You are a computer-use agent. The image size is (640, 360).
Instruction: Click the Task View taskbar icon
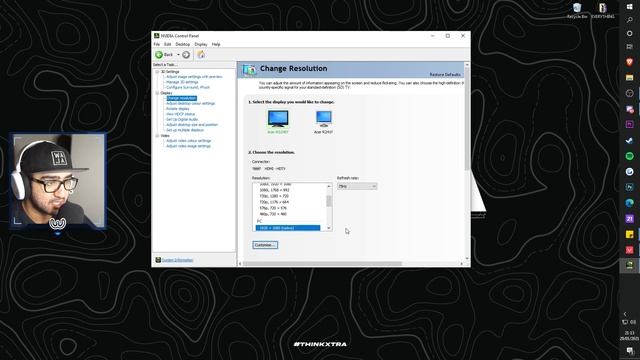[x=629, y=47]
